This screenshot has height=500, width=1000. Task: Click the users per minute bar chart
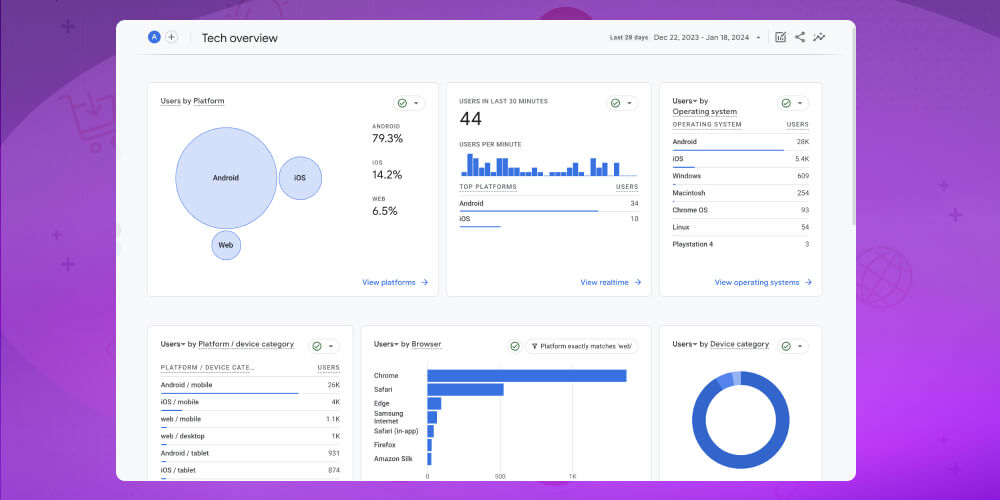(x=548, y=165)
